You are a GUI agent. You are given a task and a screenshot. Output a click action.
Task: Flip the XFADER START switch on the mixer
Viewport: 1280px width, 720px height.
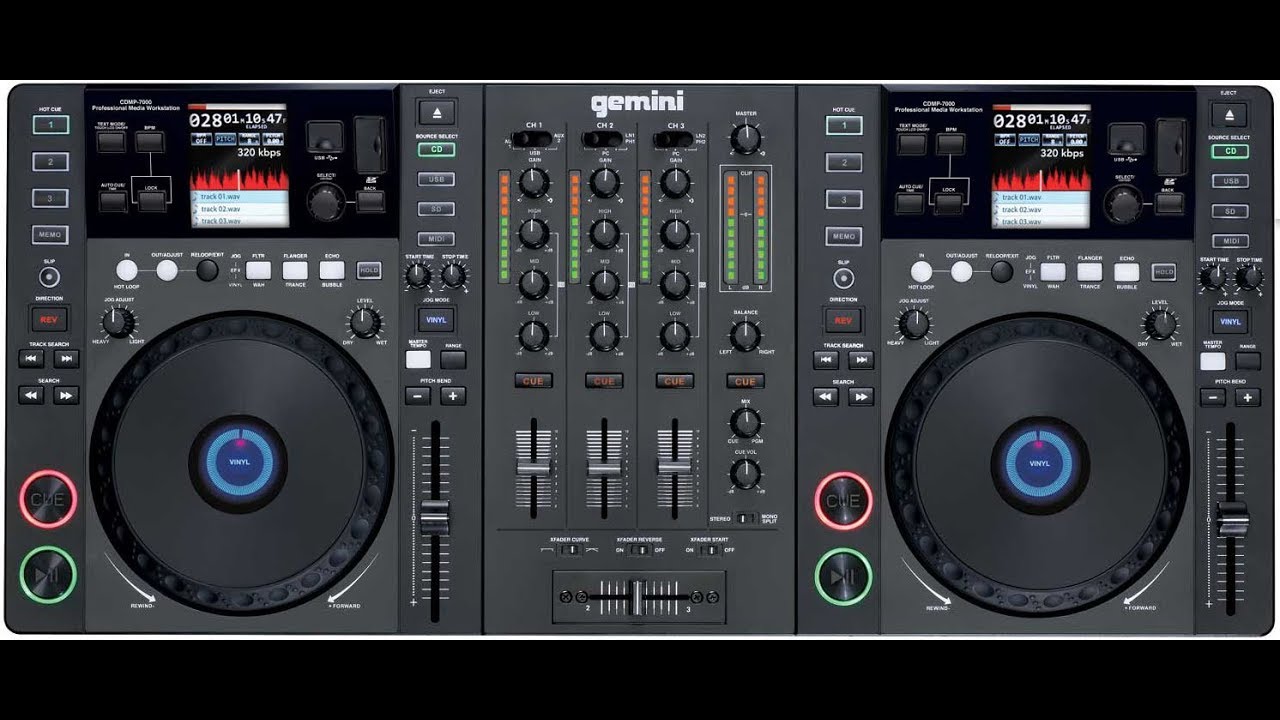[711, 550]
